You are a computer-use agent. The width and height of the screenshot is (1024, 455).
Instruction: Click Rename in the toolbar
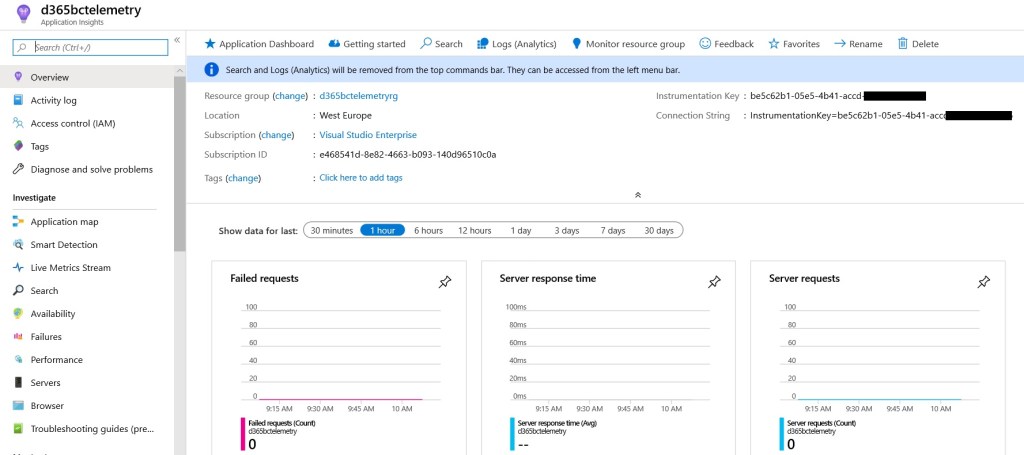coord(858,44)
